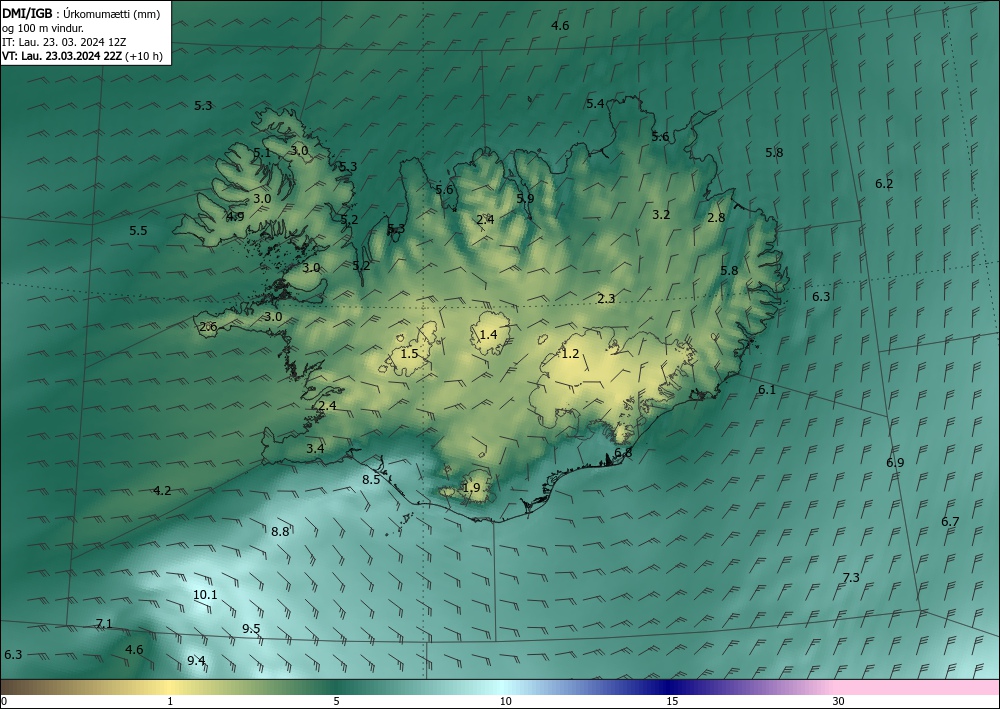Click the initial time "IT: Lau. 23. 03. 2024 12Z"

click(x=64, y=41)
